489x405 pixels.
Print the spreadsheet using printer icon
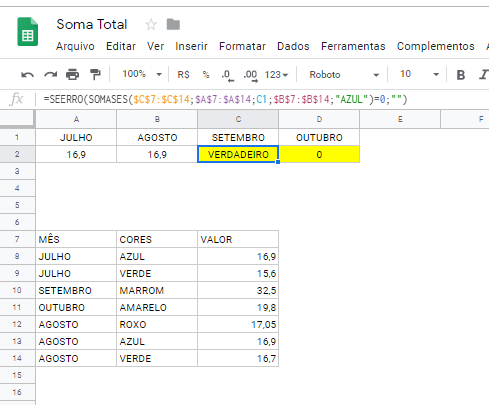pos(73,75)
